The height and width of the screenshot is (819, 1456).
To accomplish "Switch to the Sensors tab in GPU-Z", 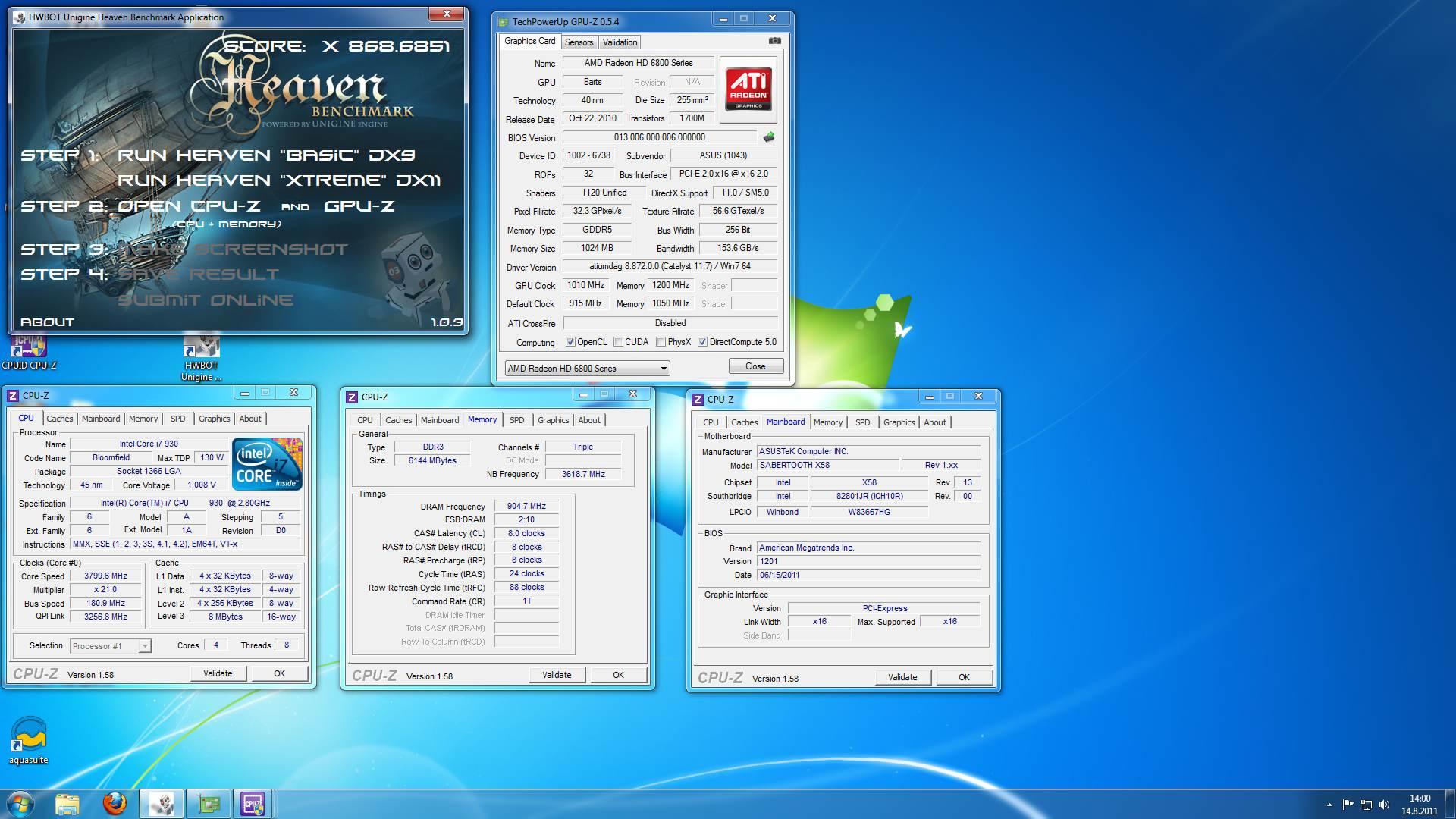I will click(579, 42).
